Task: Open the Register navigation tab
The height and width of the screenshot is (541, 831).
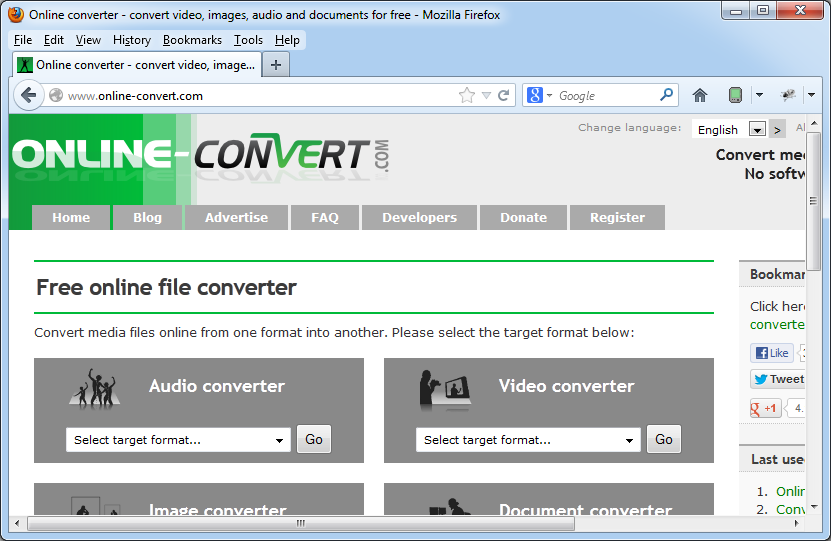Action: tap(617, 217)
